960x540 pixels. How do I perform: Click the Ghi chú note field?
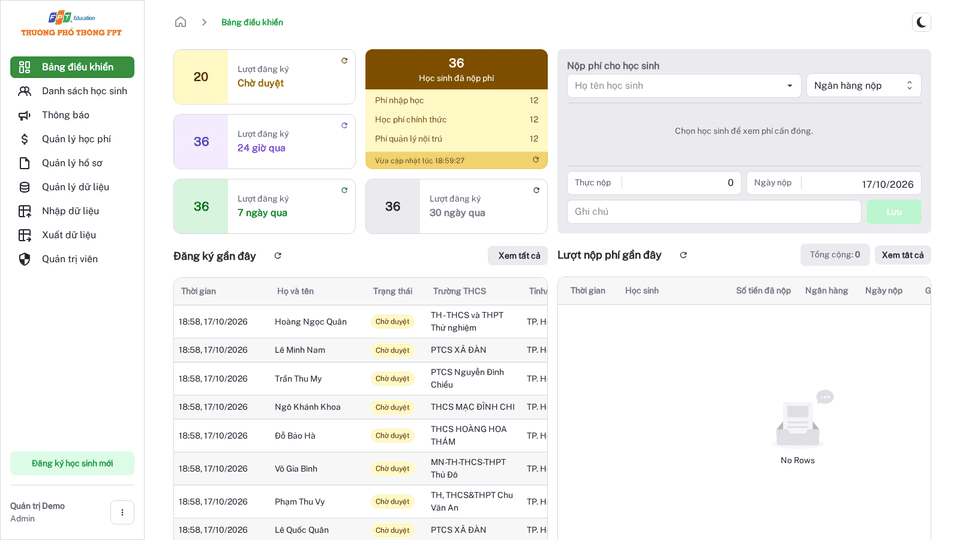click(714, 212)
